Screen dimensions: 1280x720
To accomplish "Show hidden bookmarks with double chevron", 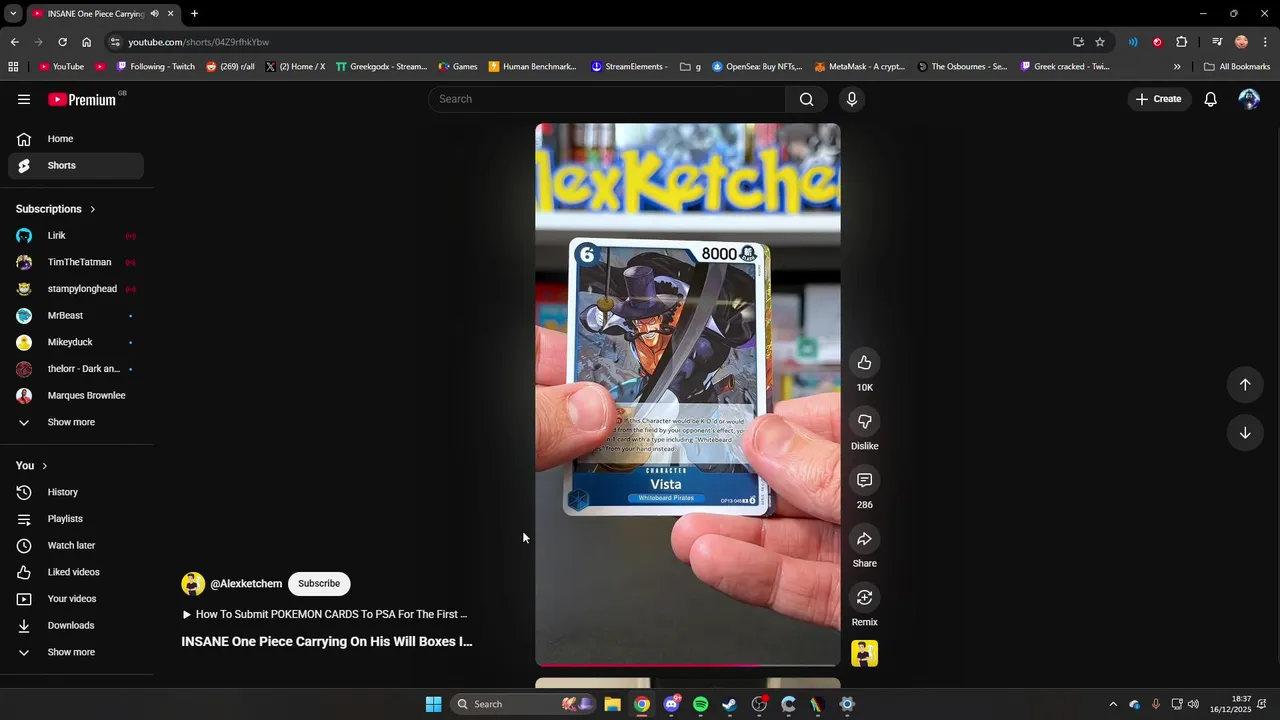I will coord(1177,67).
